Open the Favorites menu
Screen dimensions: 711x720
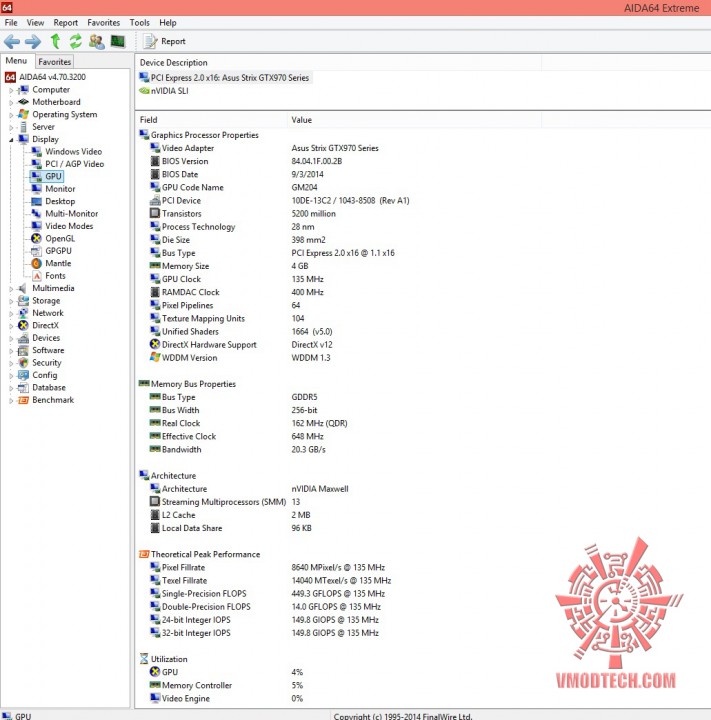[103, 22]
